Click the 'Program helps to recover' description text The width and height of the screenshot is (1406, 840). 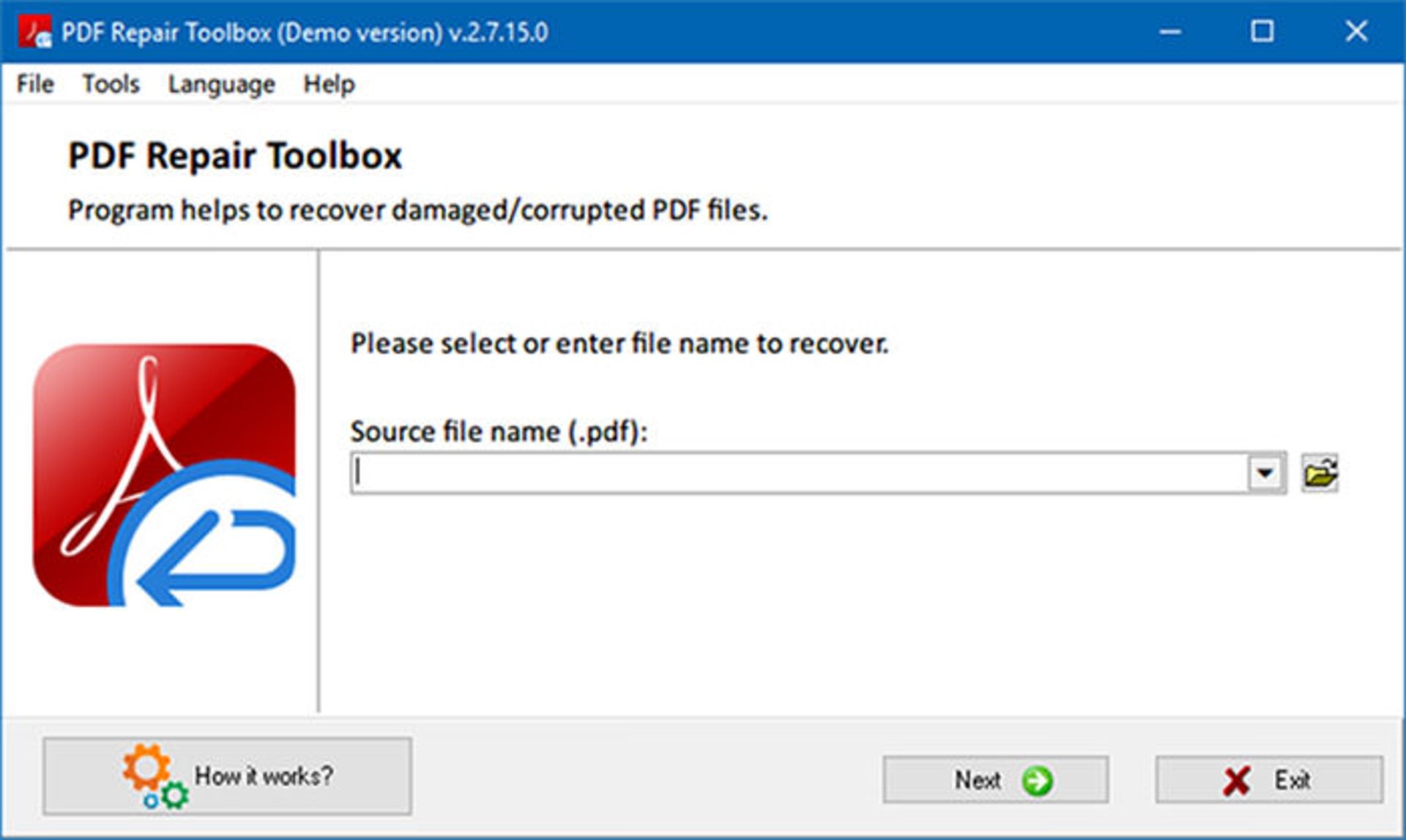tap(417, 210)
